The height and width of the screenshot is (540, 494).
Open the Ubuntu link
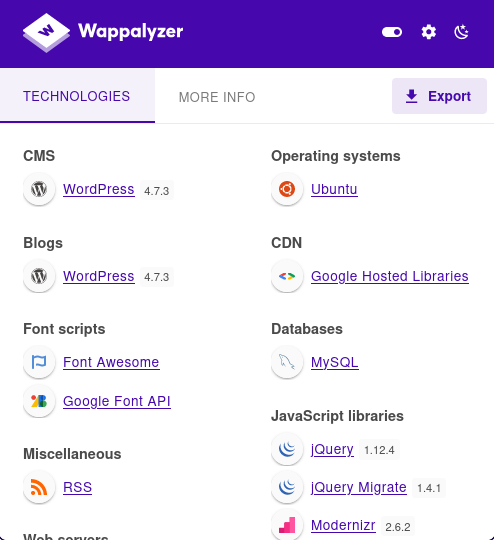(334, 189)
